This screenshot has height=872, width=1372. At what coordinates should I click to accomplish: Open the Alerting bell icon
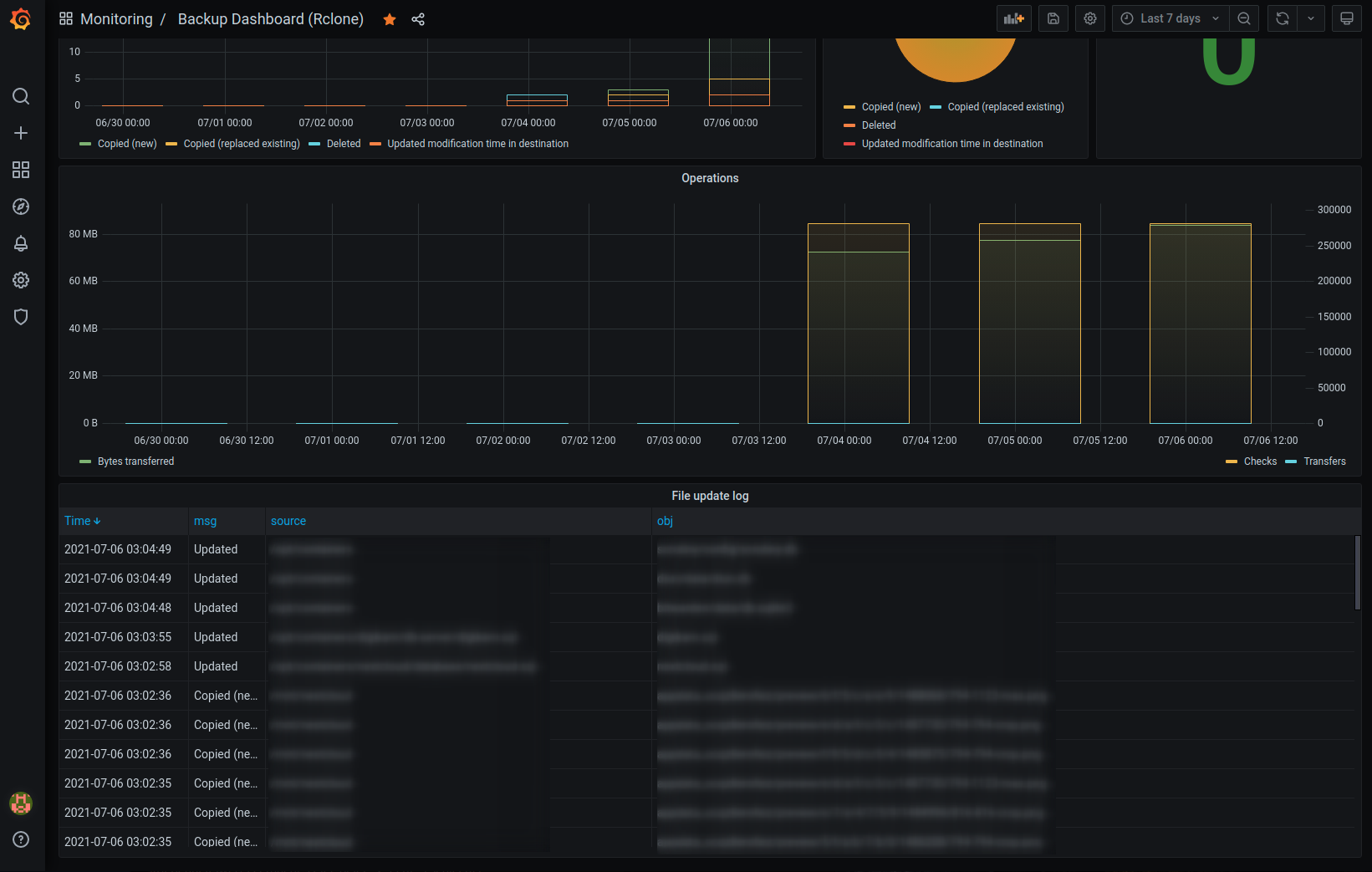21,243
